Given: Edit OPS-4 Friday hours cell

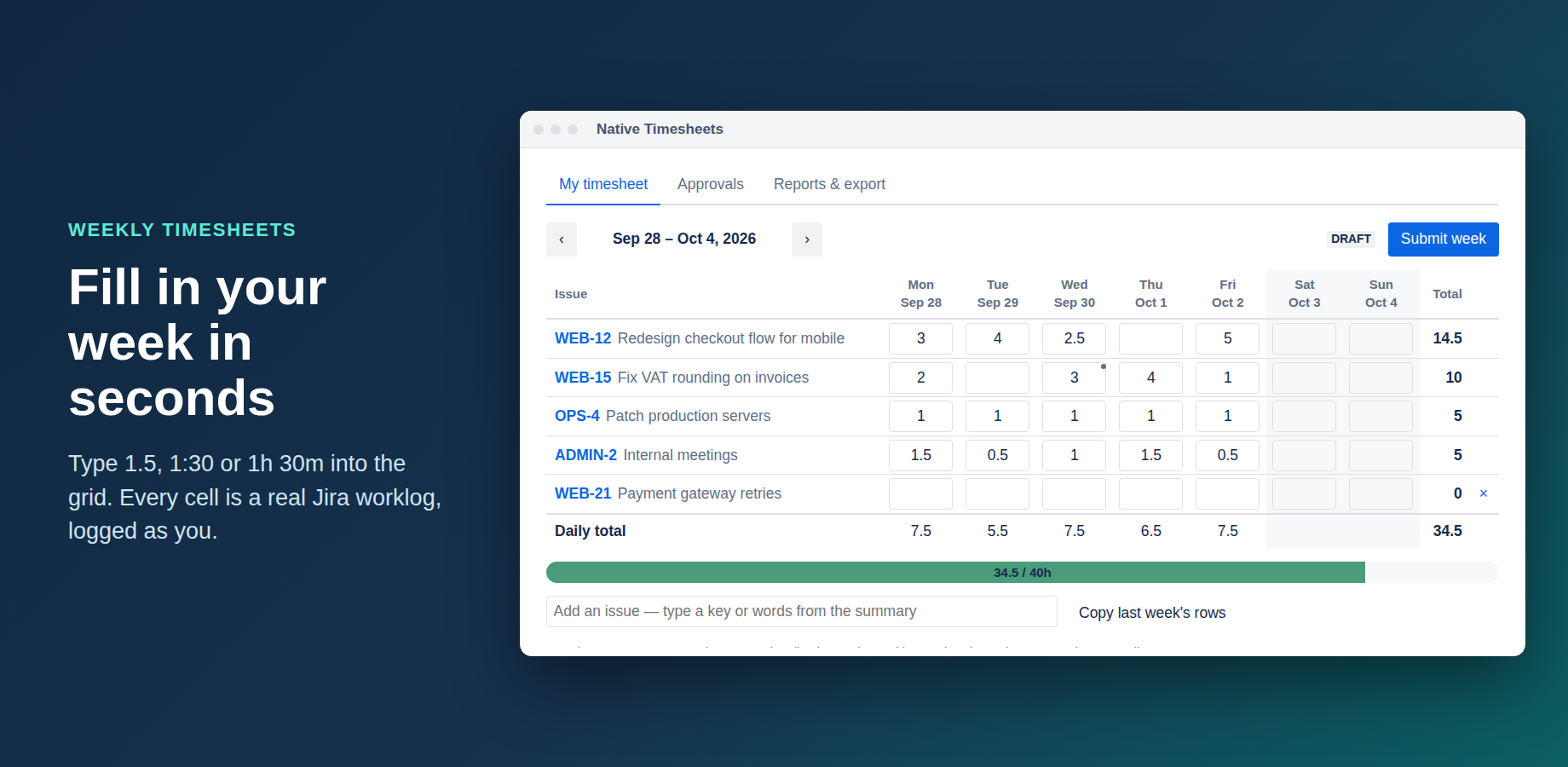Looking at the screenshot, I should pyautogui.click(x=1227, y=416).
